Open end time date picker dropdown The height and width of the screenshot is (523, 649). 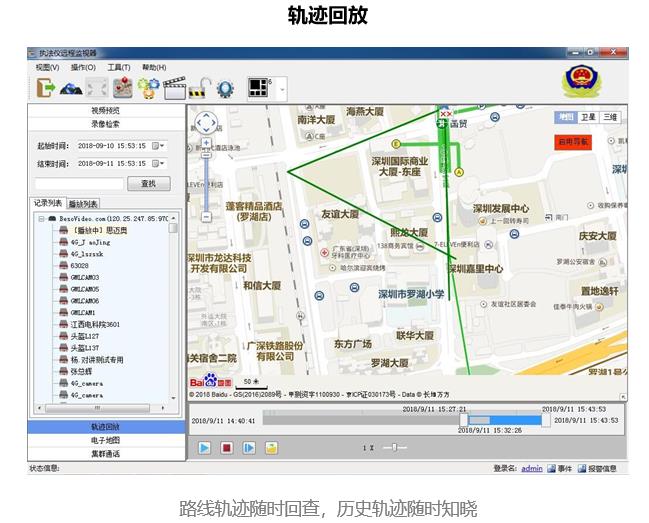(160, 163)
